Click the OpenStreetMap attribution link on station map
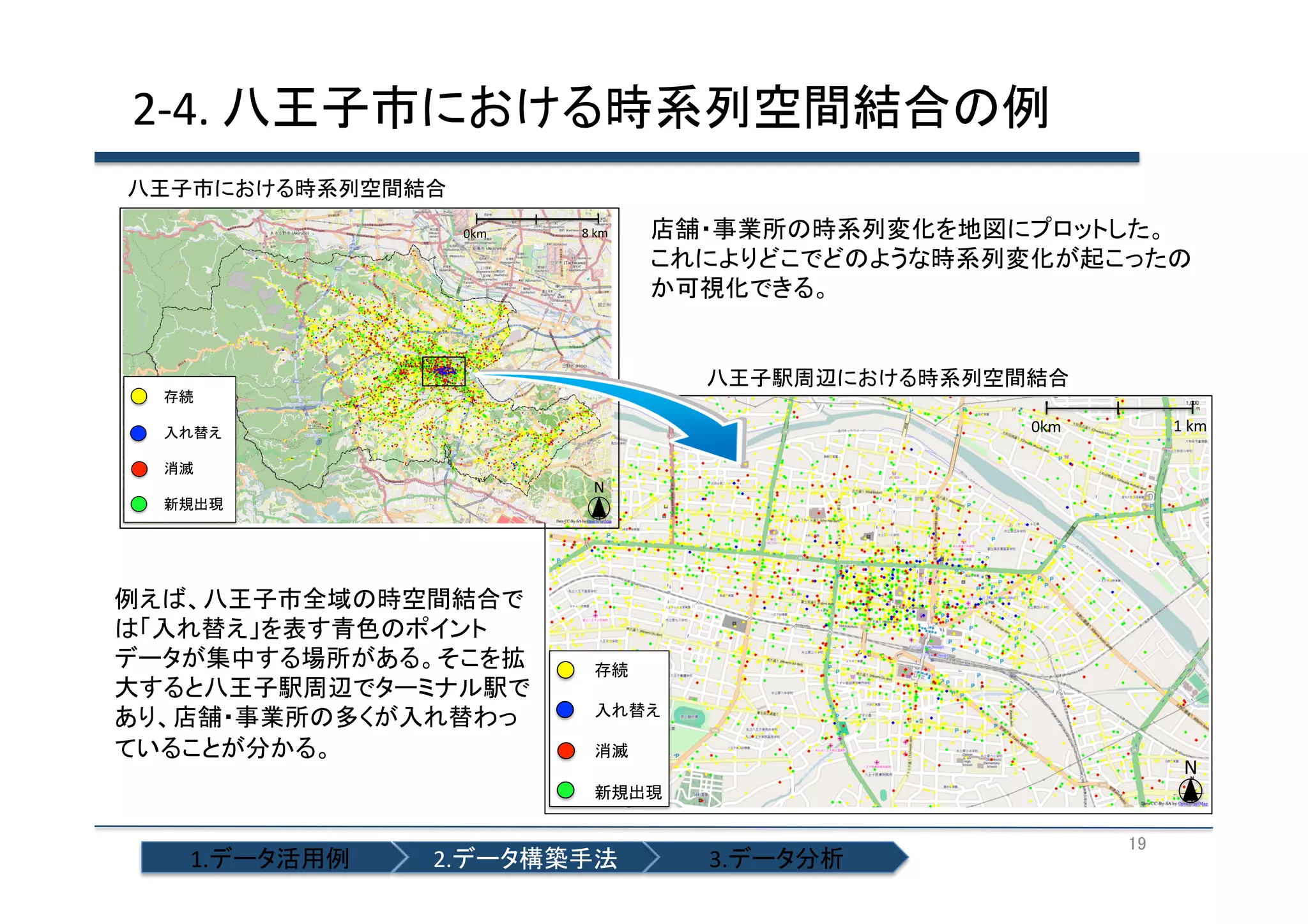The height and width of the screenshot is (924, 1308). (x=1193, y=803)
